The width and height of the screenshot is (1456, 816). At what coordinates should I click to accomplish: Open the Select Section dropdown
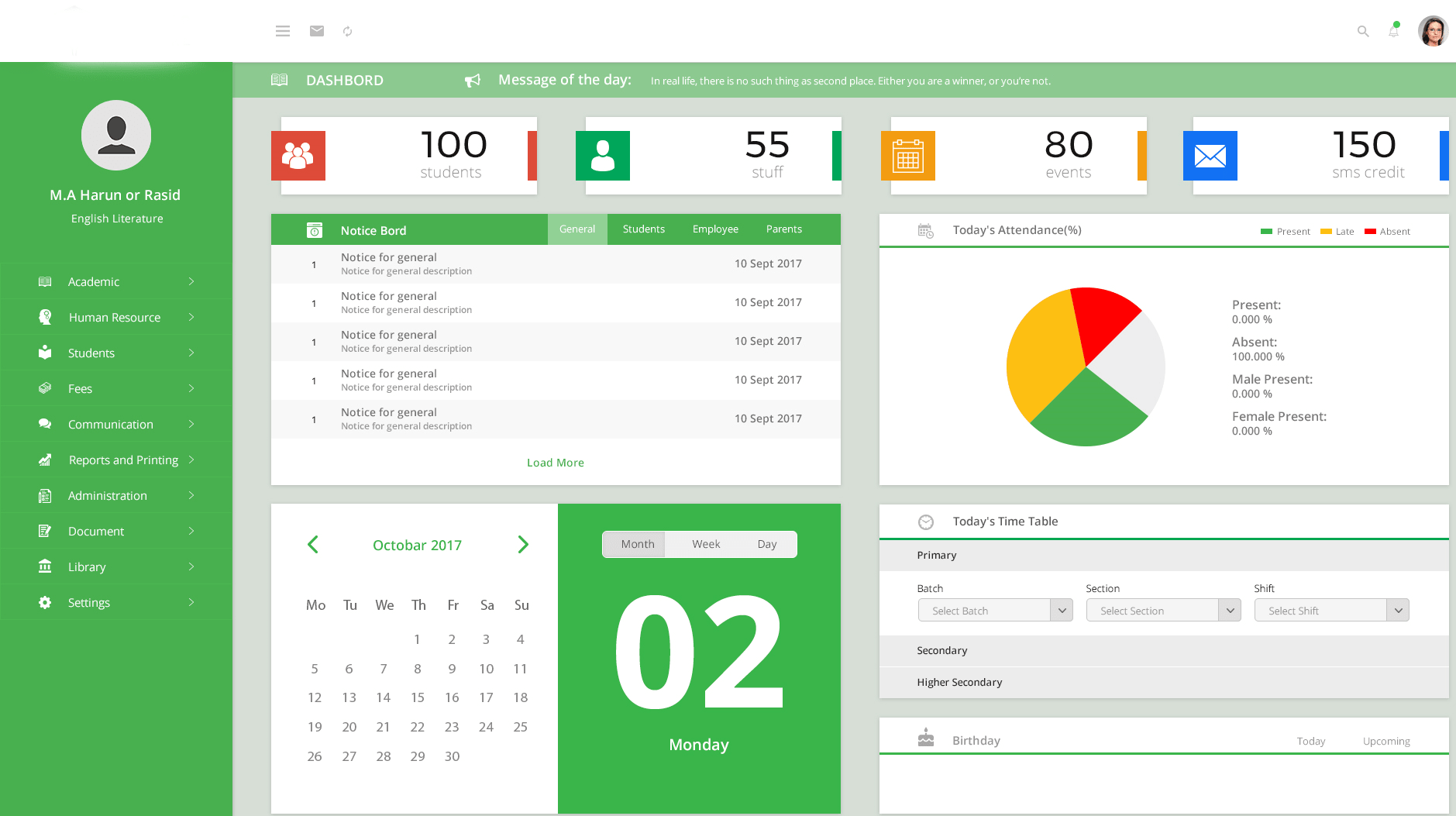tap(1164, 611)
